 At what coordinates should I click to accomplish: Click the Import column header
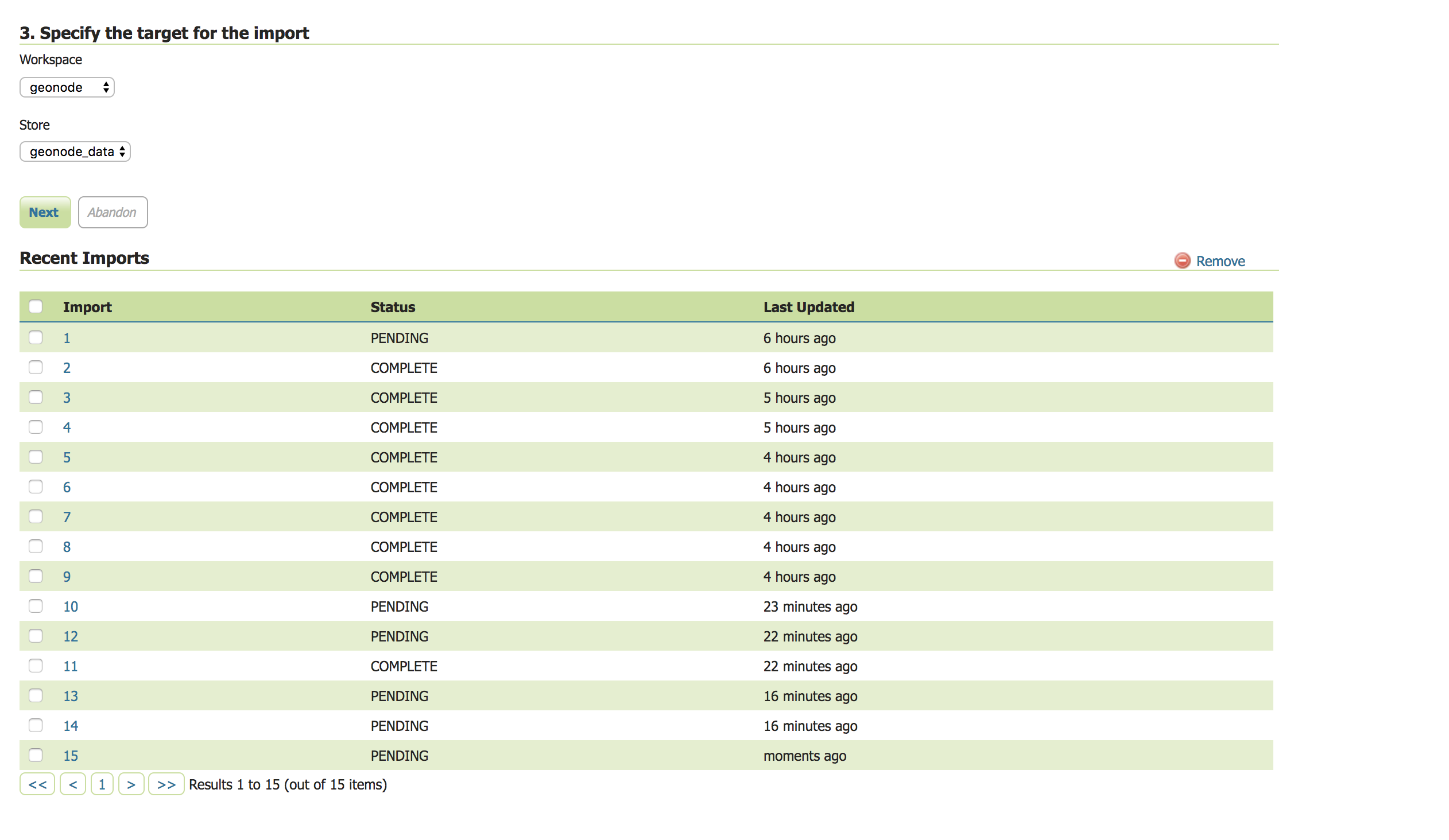87,307
